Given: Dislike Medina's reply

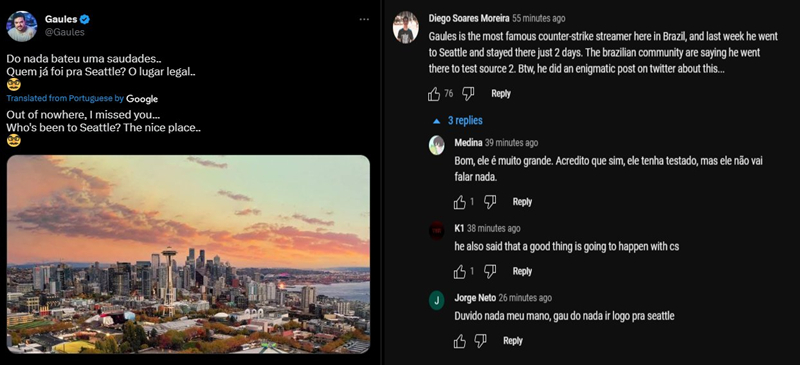Looking at the screenshot, I should tap(490, 202).
